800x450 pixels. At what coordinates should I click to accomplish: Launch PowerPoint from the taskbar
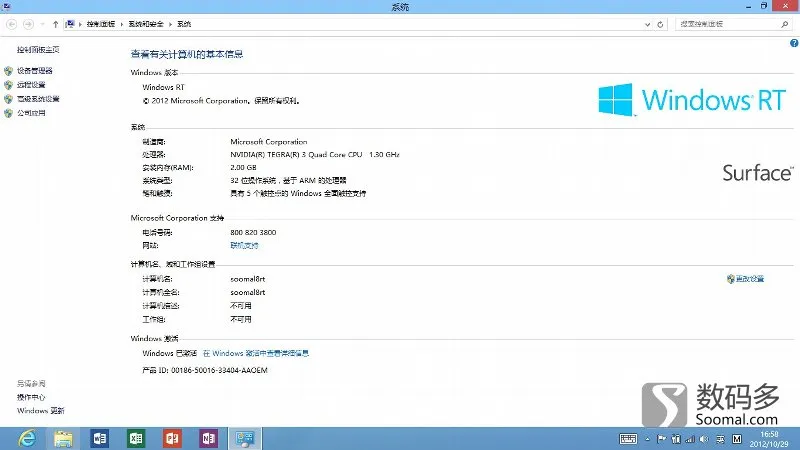pos(172,438)
